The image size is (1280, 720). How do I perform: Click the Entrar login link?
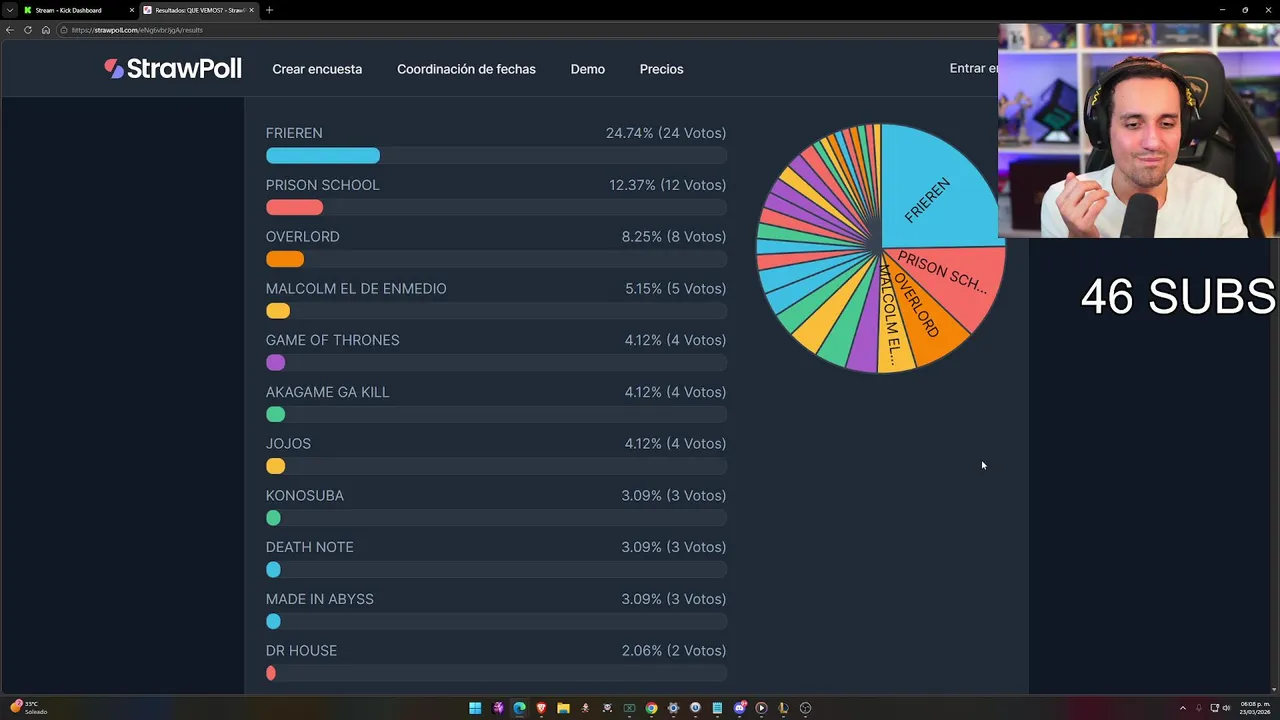[973, 69]
